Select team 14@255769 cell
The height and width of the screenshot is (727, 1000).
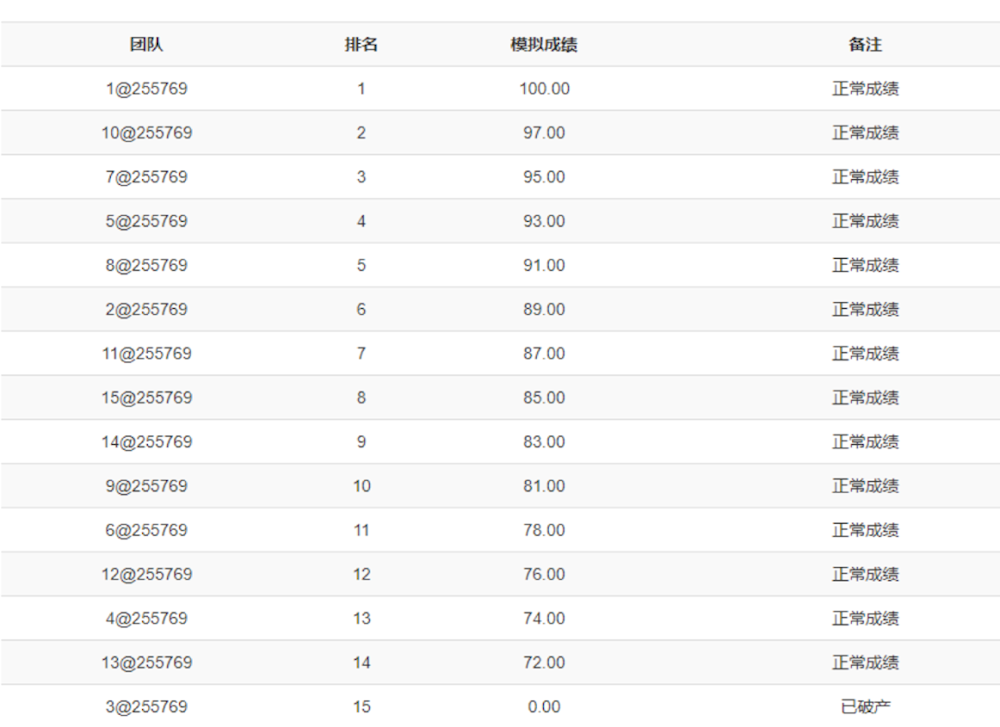click(146, 441)
